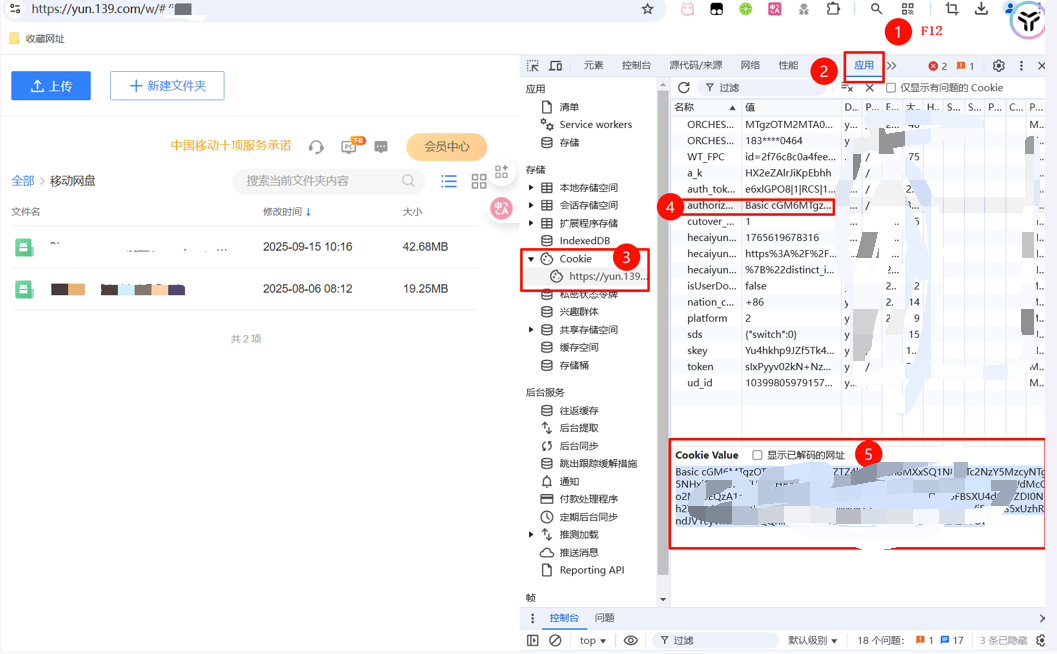Click the site info icon before URL
The image size is (1057, 654).
(x=15, y=9)
